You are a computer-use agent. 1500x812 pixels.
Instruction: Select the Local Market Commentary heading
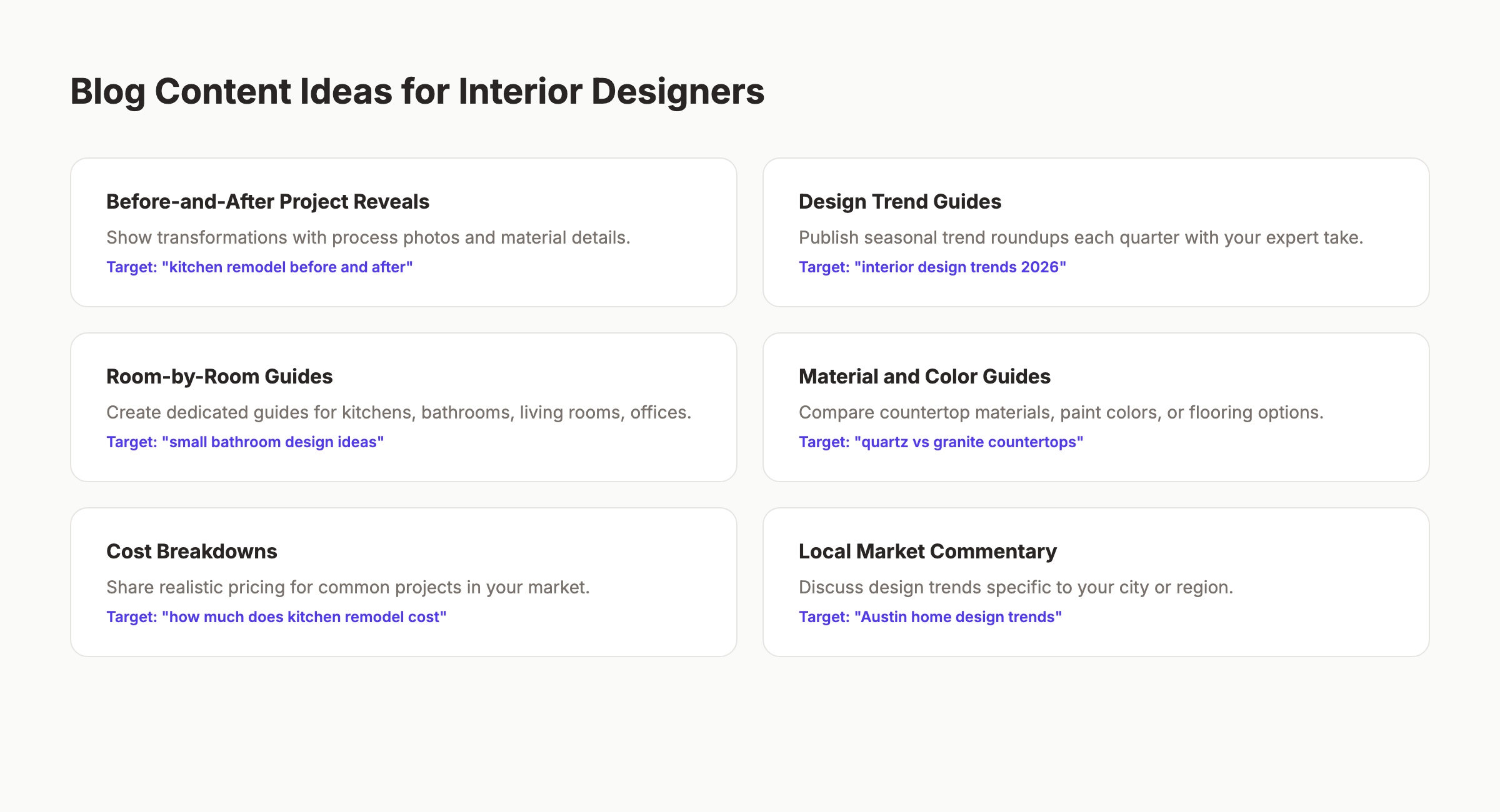pyautogui.click(x=927, y=551)
